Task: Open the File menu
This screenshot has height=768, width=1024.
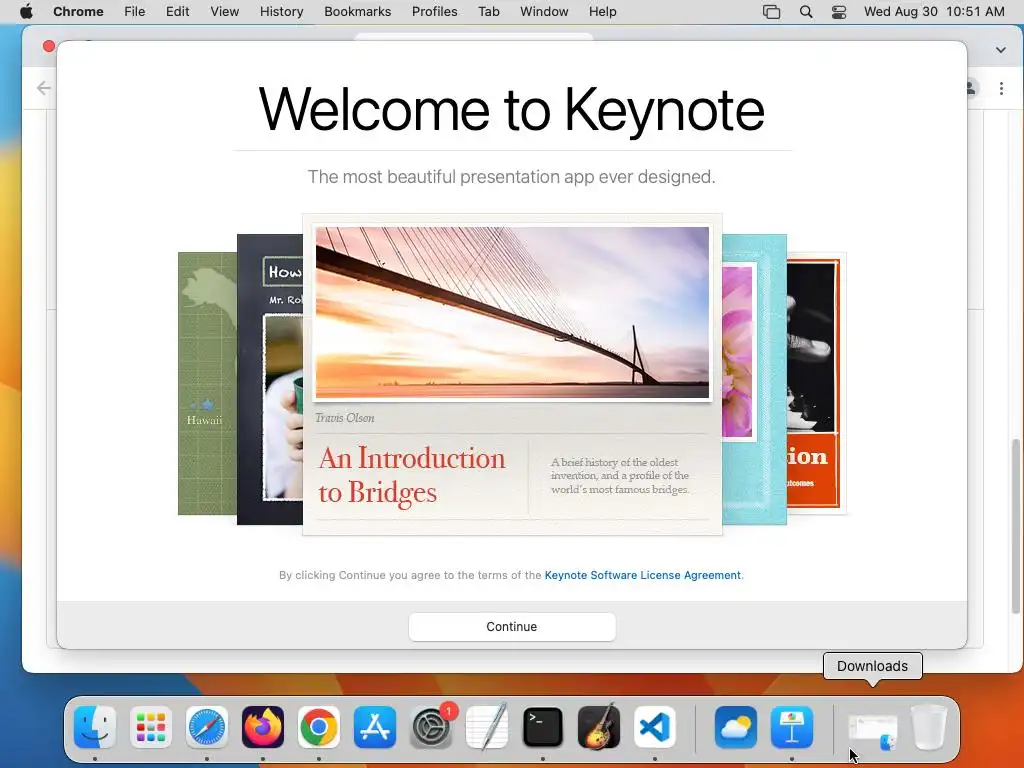Action: point(135,11)
